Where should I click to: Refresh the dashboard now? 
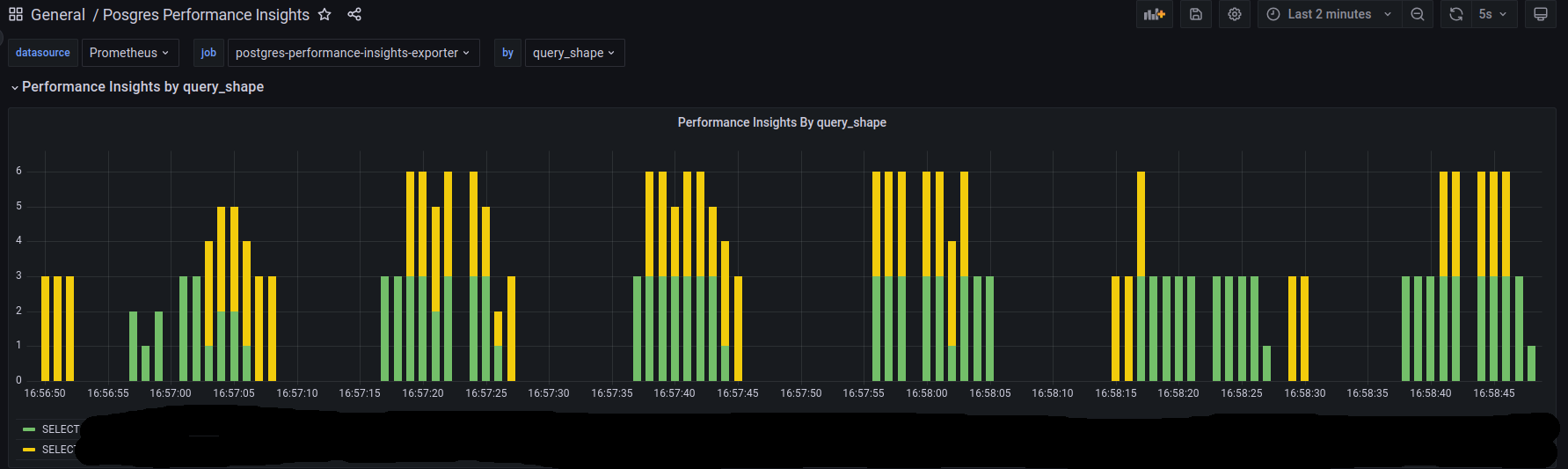click(x=1456, y=14)
